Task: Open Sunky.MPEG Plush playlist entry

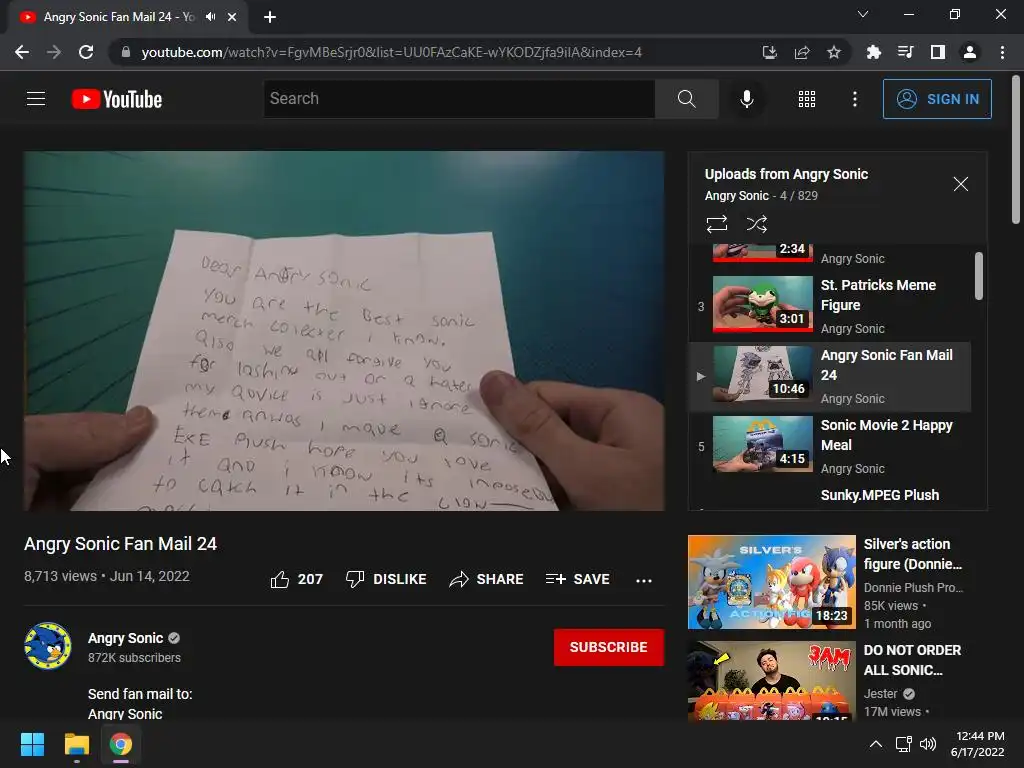Action: click(x=880, y=495)
